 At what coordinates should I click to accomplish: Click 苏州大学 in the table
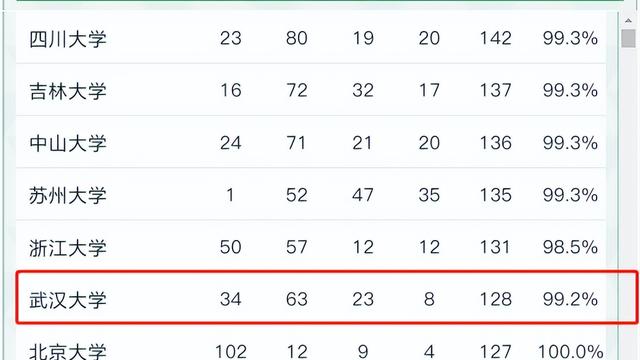point(68,196)
